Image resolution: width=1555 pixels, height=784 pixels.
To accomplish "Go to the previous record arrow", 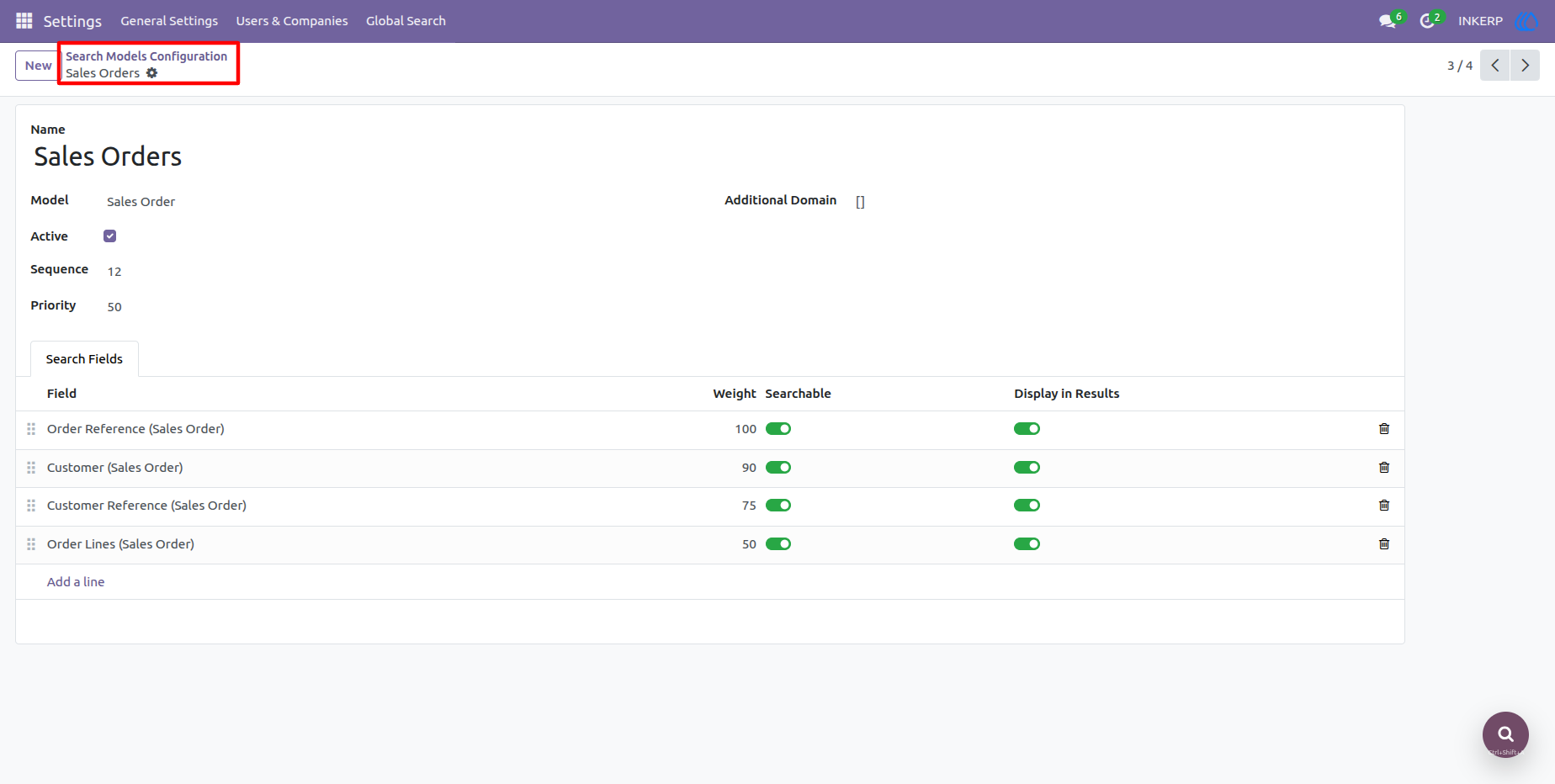I will pos(1495,66).
